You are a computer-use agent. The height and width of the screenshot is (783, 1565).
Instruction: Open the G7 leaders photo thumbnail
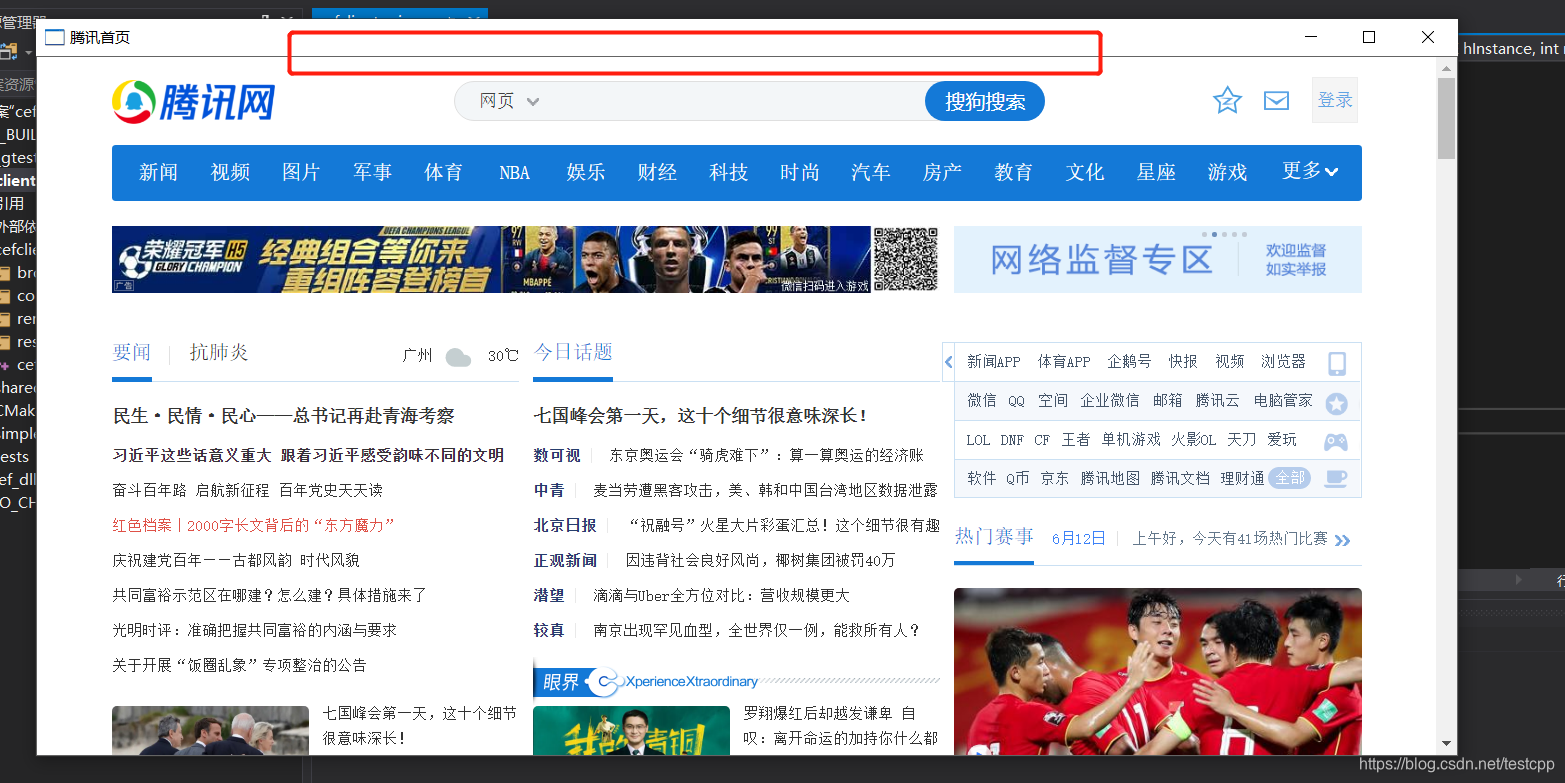pyautogui.click(x=210, y=730)
